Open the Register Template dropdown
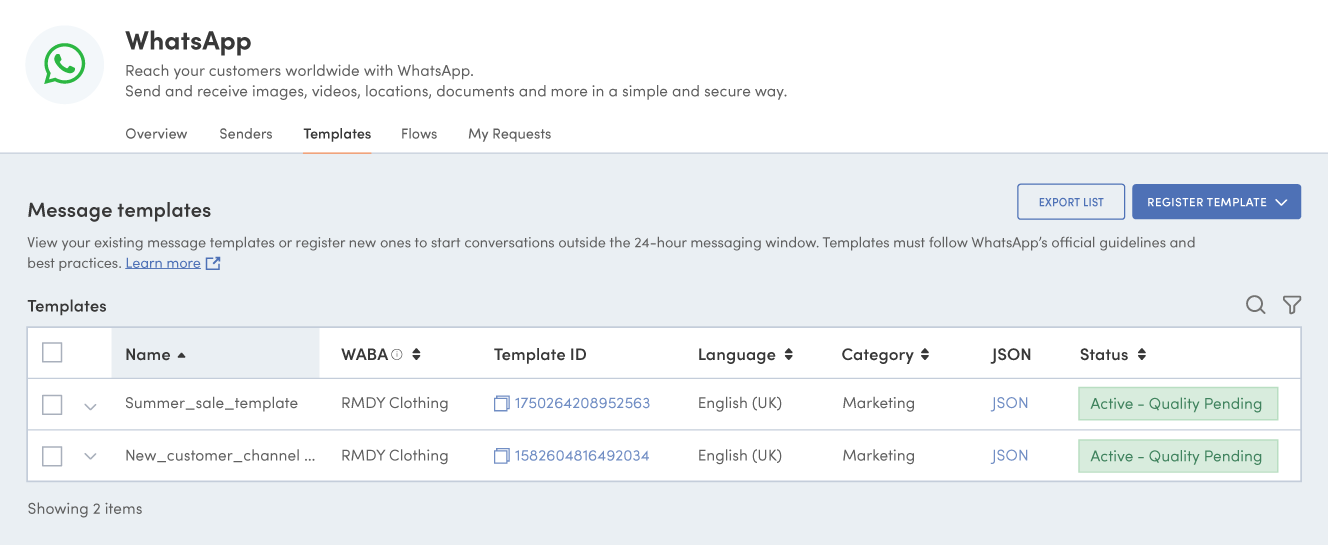 pos(1216,201)
